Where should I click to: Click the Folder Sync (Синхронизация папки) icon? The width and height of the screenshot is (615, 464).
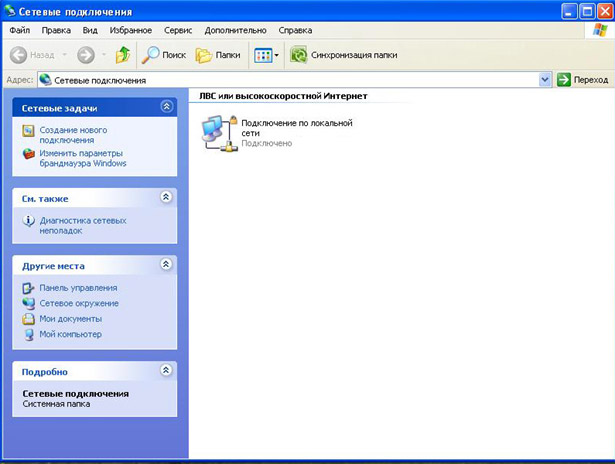coord(298,55)
